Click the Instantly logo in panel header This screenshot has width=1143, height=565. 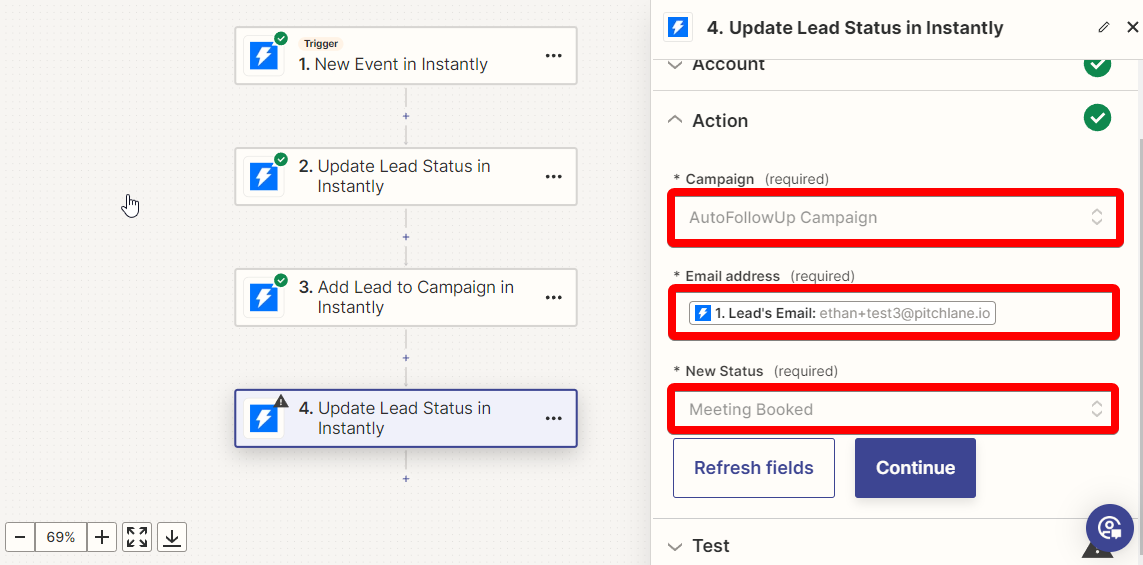[x=678, y=28]
